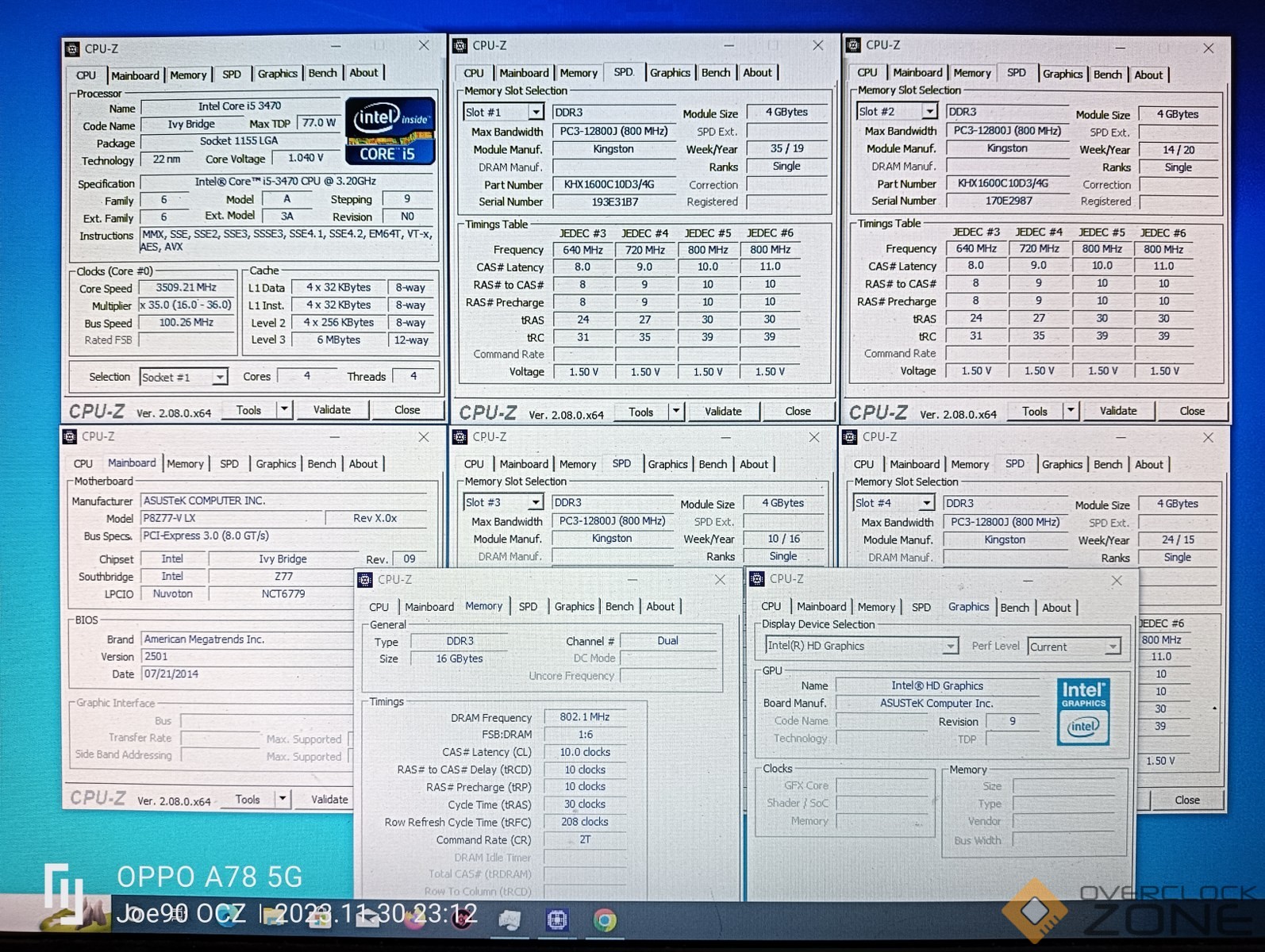Click CPU-Z title icon in Slot #1 window

(460, 45)
